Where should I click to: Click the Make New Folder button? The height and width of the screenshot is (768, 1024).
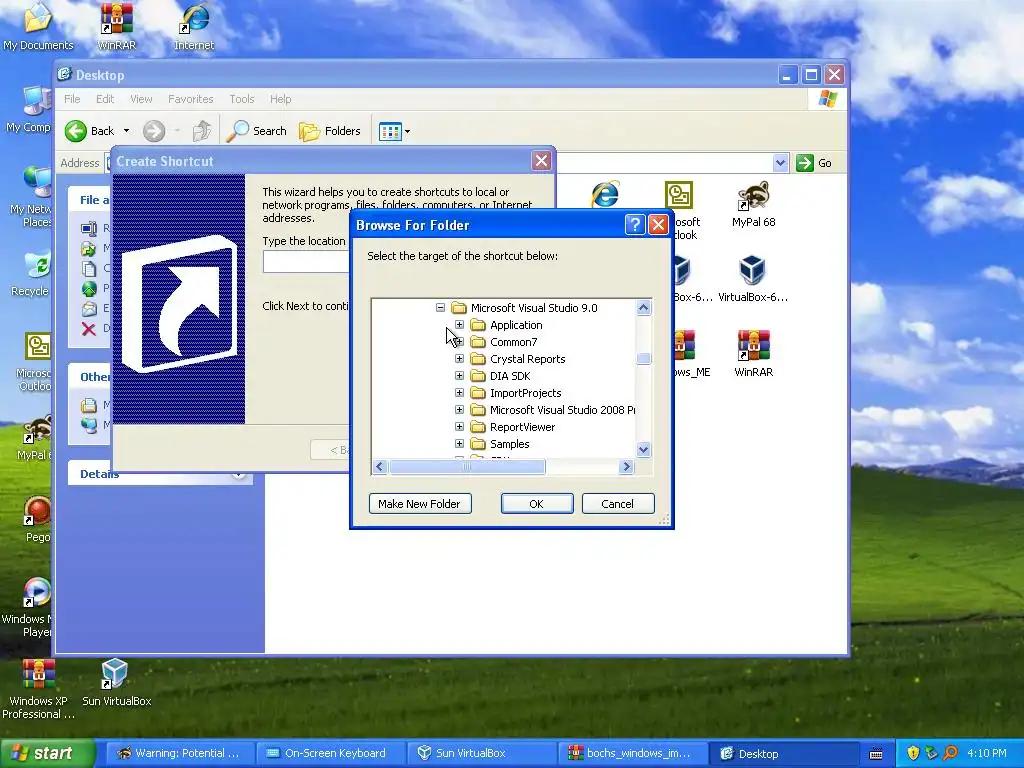coord(420,504)
